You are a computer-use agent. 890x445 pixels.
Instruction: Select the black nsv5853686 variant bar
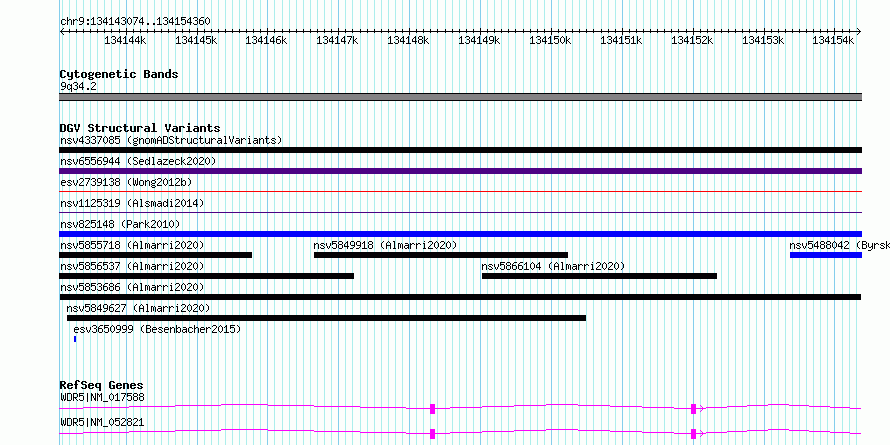tap(460, 297)
